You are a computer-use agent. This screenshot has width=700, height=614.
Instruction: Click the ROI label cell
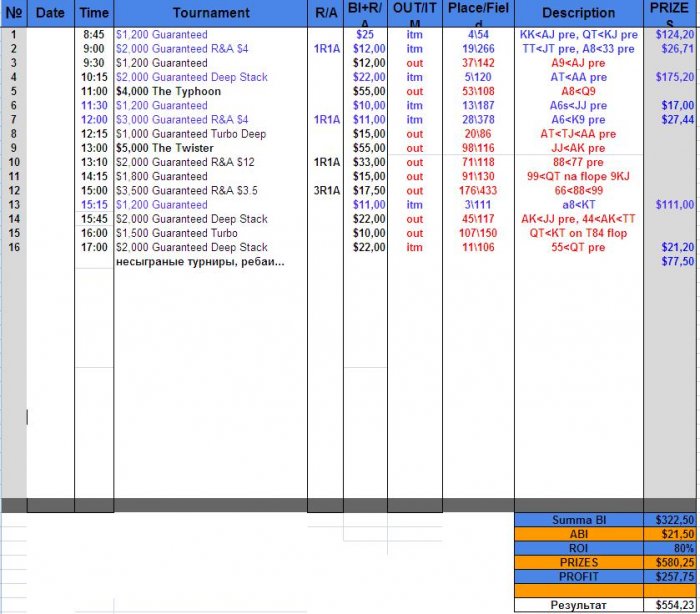pyautogui.click(x=579, y=548)
